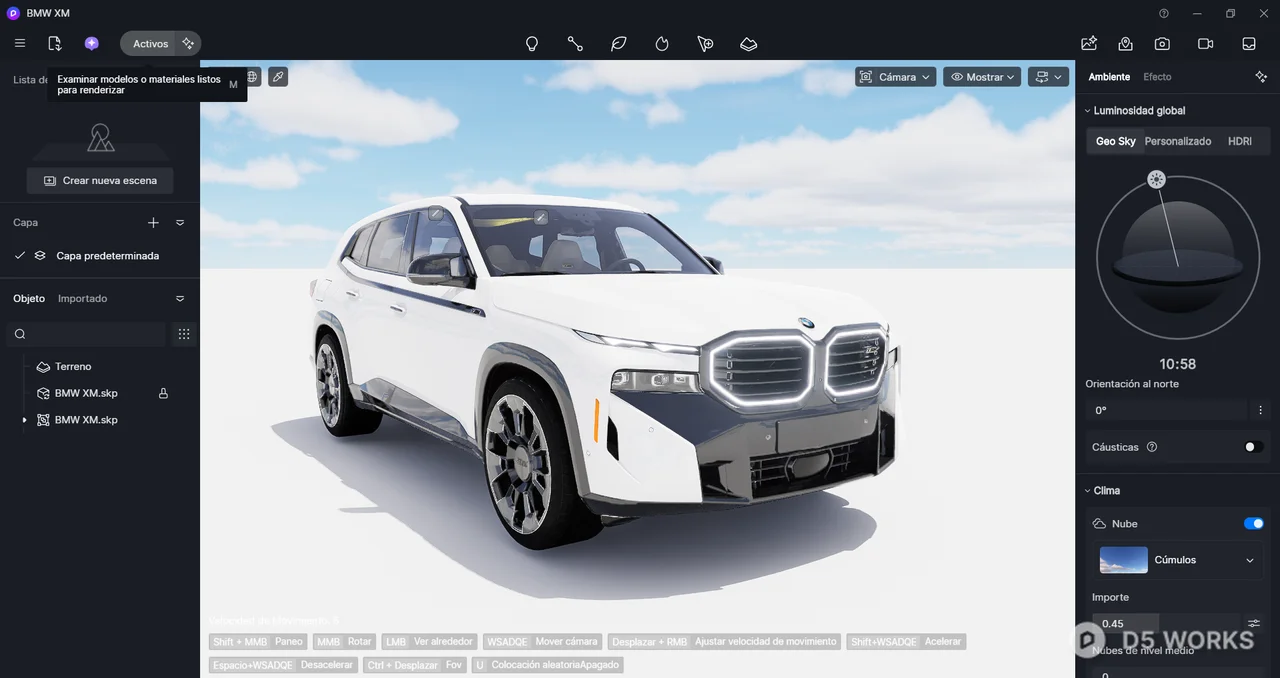The width and height of the screenshot is (1280, 678).
Task: Select the leaf vegetation tool
Action: (x=619, y=44)
